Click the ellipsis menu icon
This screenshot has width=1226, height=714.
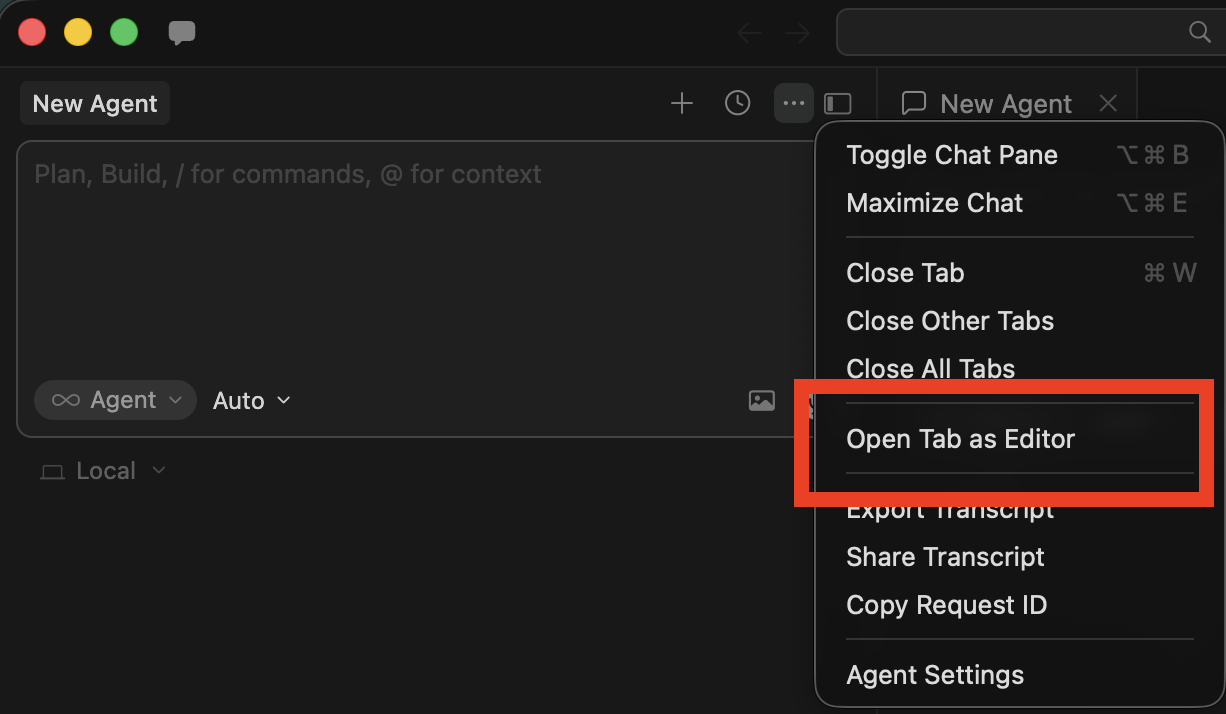pos(793,103)
